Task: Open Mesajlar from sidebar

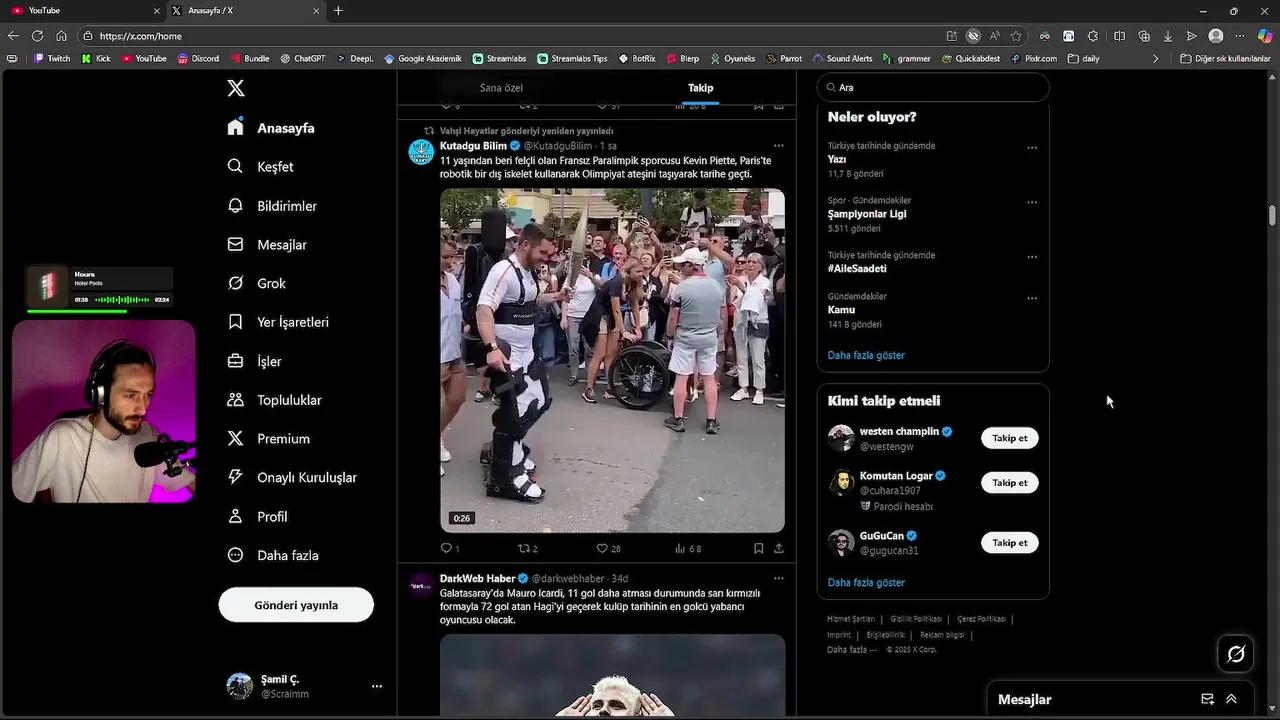Action: pyautogui.click(x=267, y=245)
